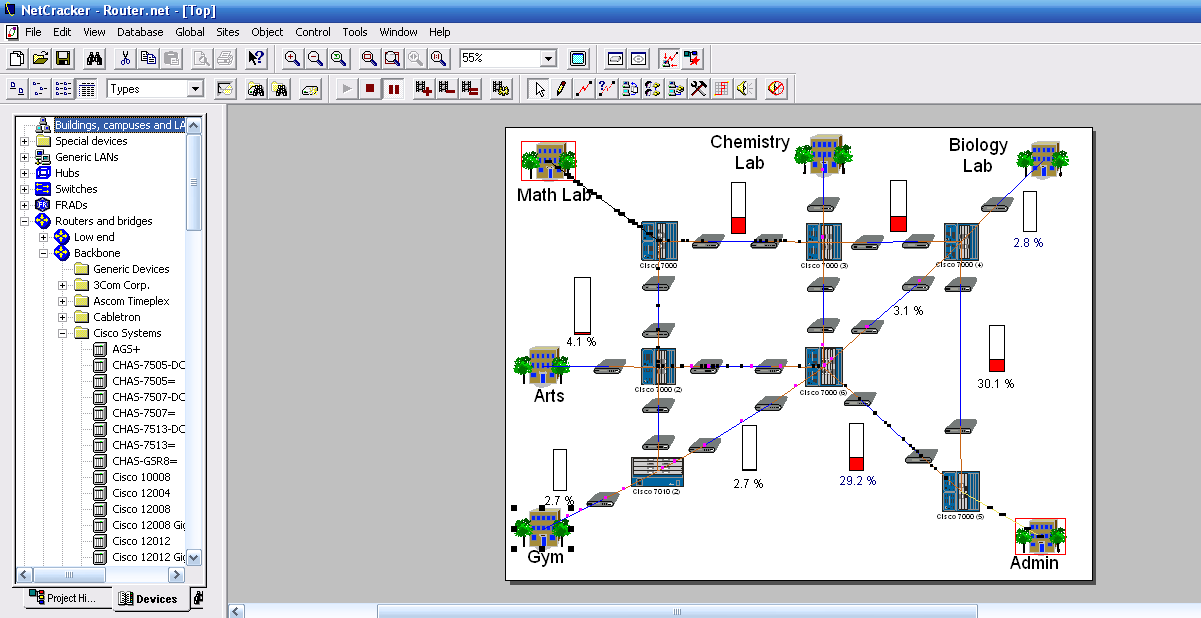Click the device tree horizontal scrollbar
This screenshot has height=618, width=1201.
102,575
